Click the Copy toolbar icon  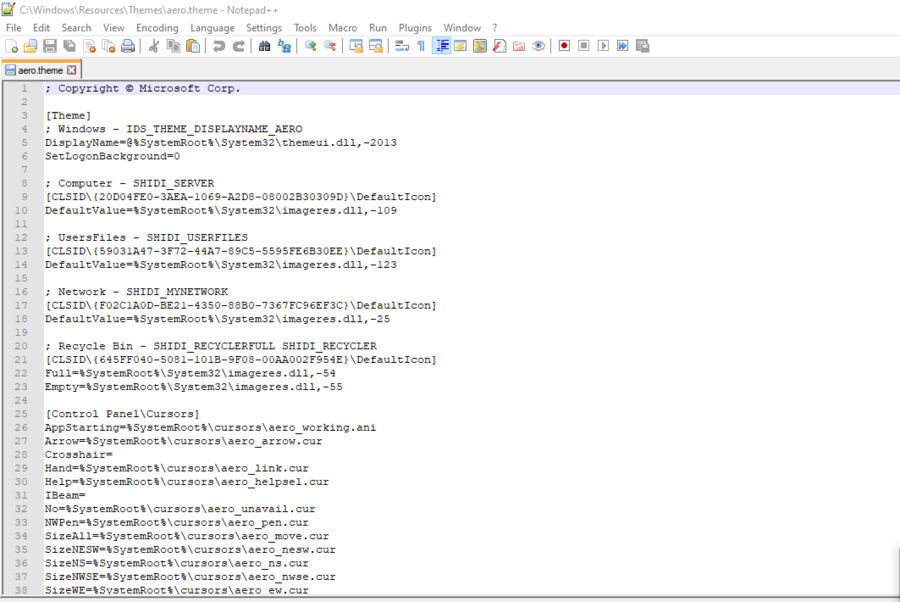173,46
